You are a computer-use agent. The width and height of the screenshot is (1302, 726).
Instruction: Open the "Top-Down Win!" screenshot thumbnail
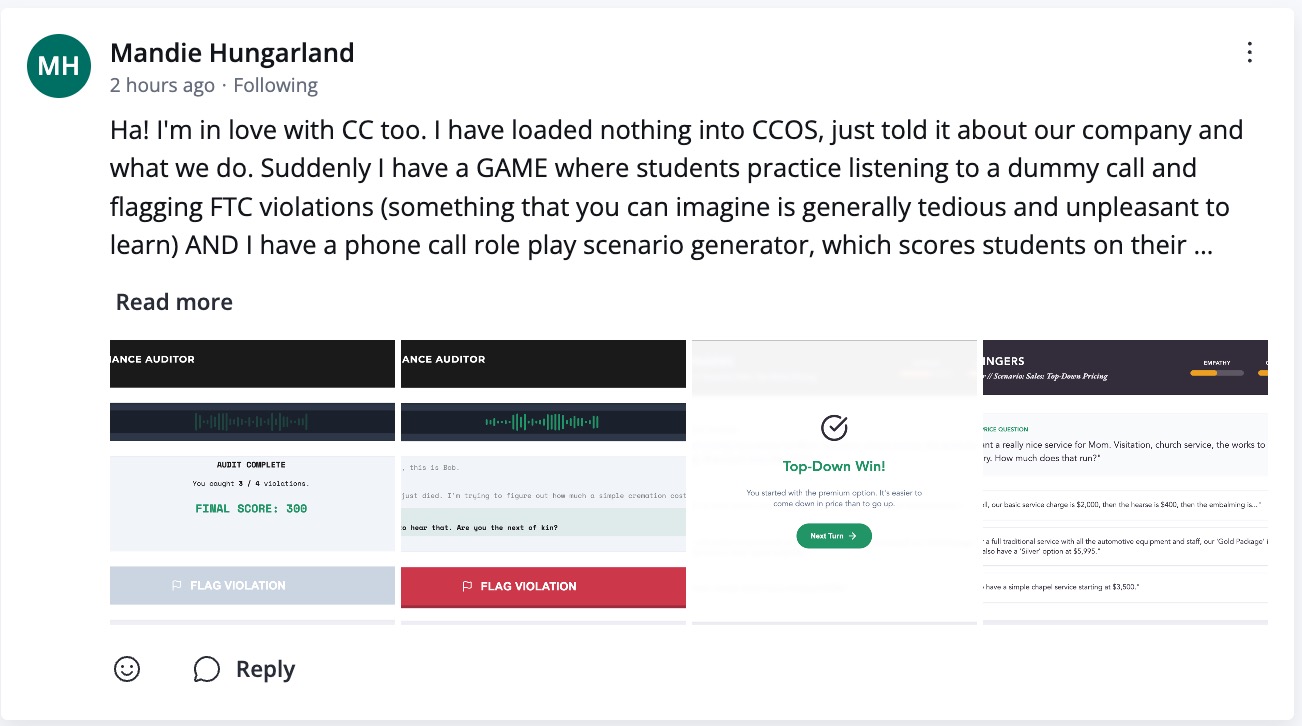[x=834, y=480]
